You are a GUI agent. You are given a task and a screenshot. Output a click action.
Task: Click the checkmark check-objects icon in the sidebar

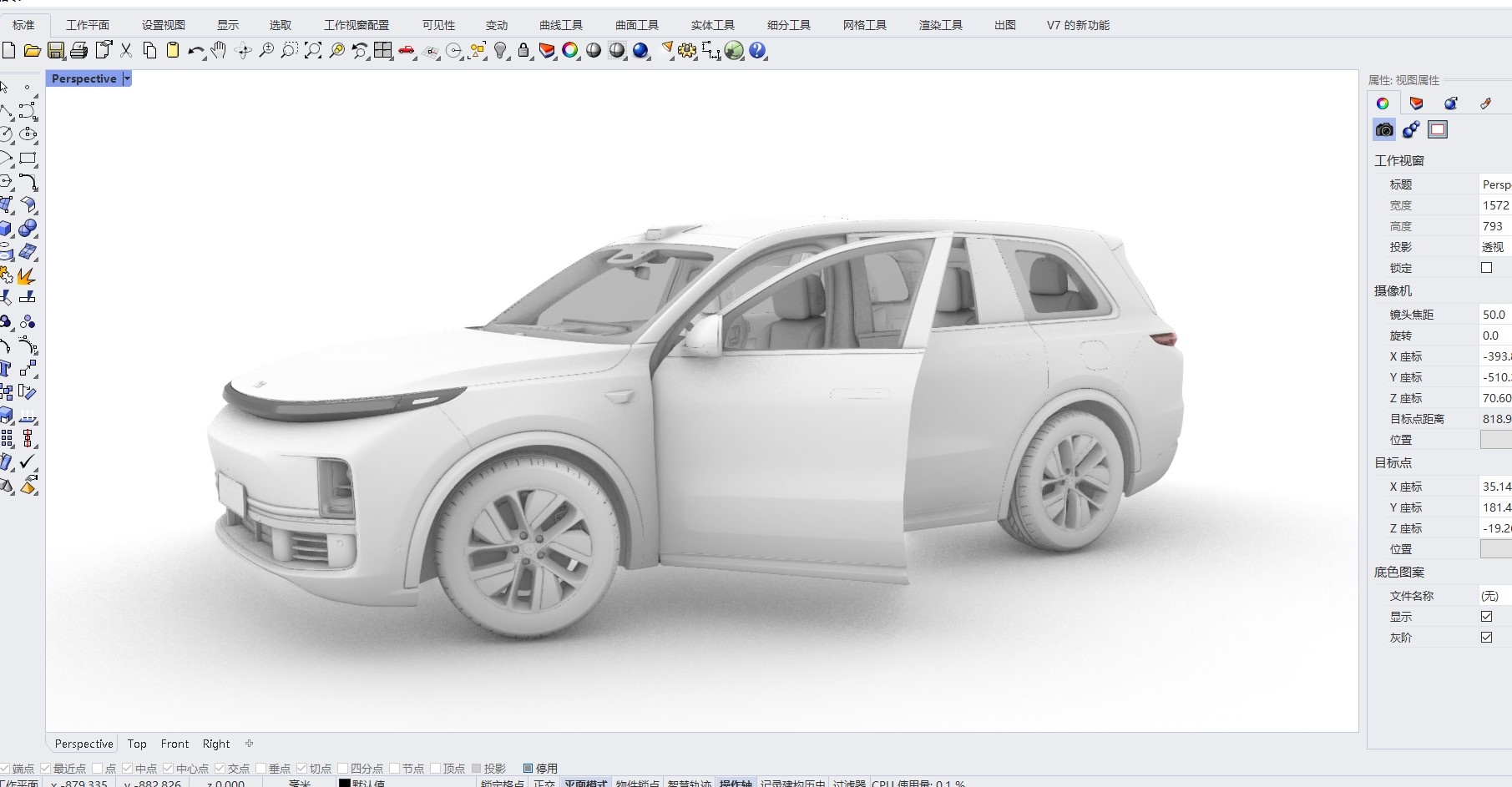point(28,462)
